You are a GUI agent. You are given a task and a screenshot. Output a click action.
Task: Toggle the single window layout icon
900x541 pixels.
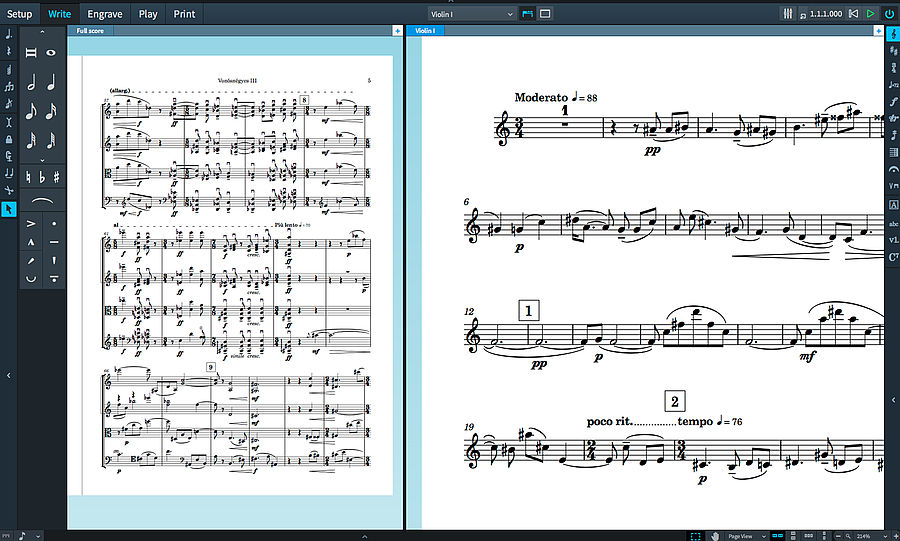545,14
